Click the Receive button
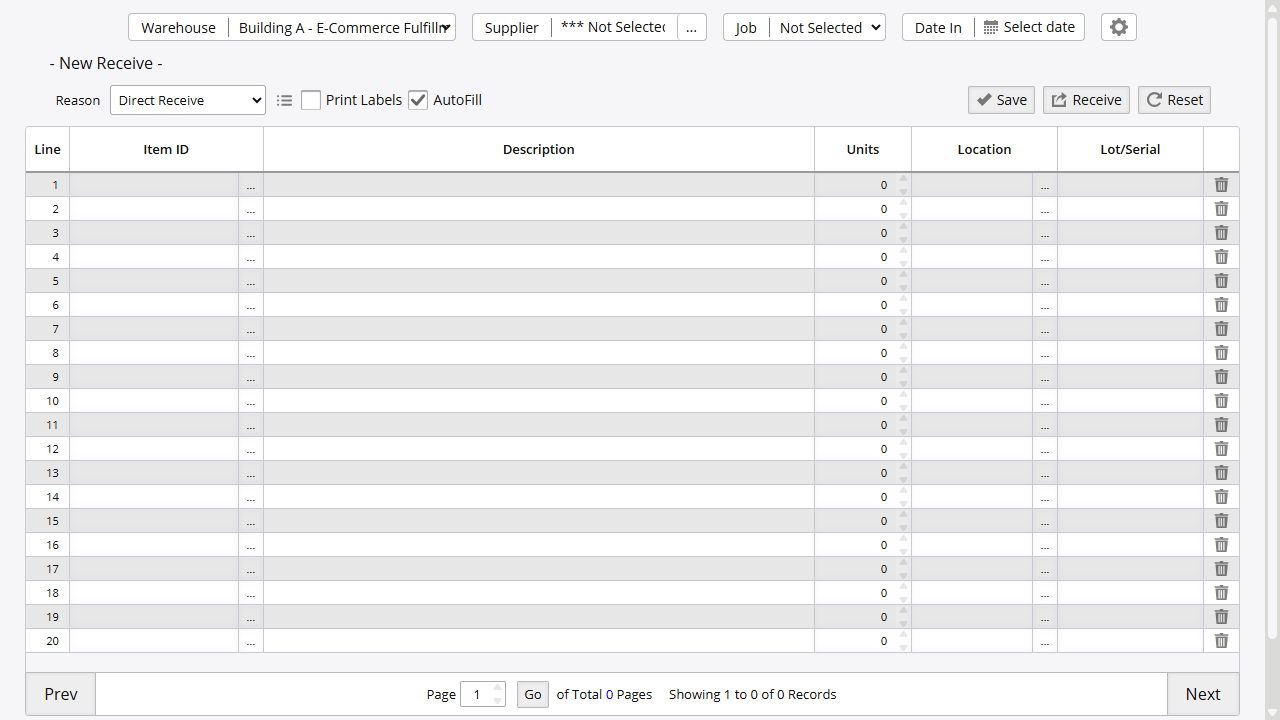The height and width of the screenshot is (720, 1280). point(1086,99)
